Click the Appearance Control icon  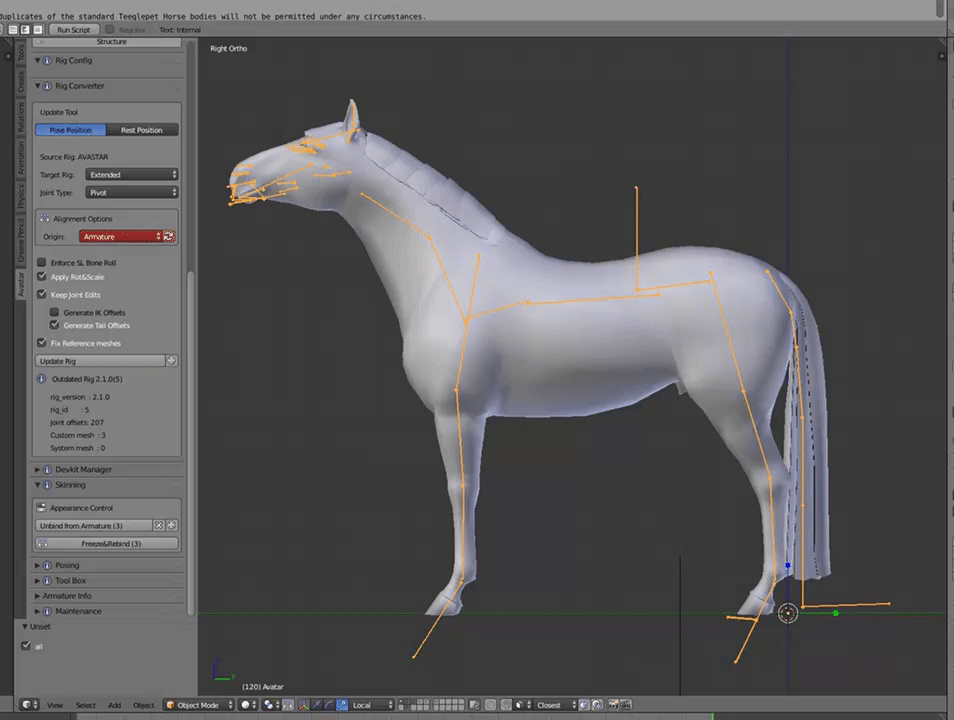42,508
